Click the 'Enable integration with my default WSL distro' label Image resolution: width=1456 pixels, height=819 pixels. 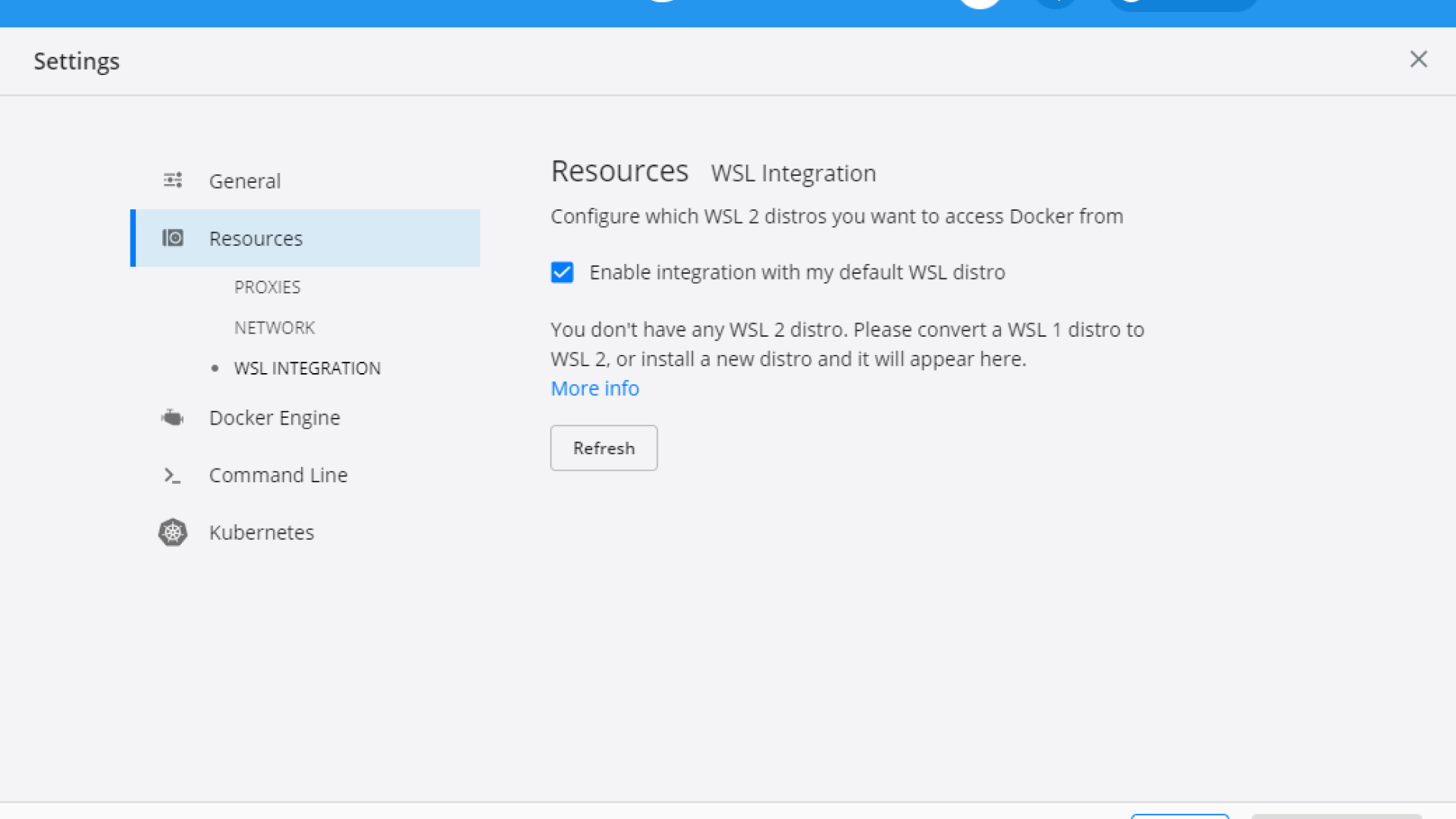pos(796,272)
